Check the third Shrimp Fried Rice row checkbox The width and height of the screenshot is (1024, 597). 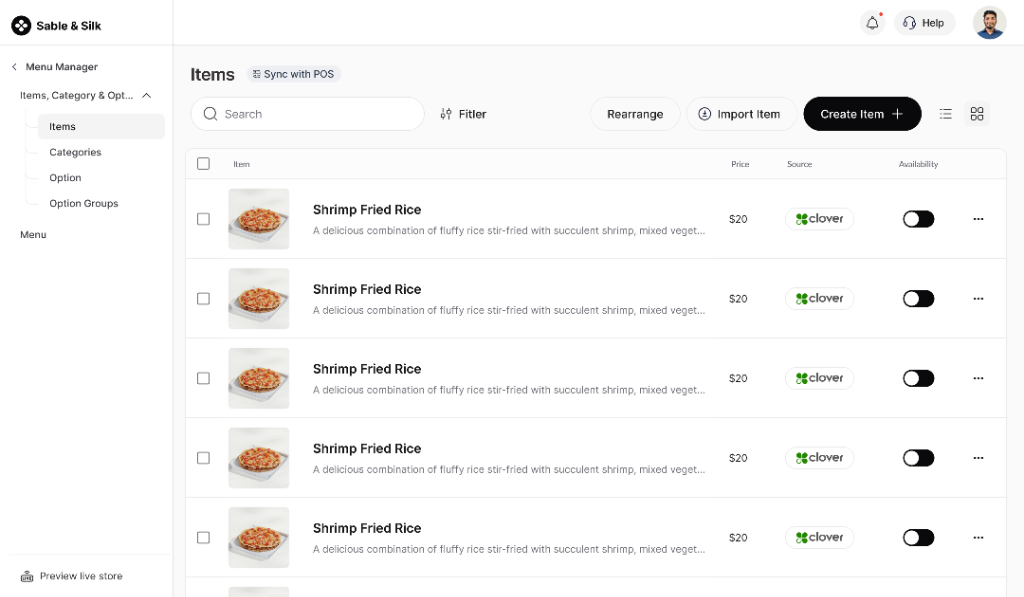(x=204, y=378)
